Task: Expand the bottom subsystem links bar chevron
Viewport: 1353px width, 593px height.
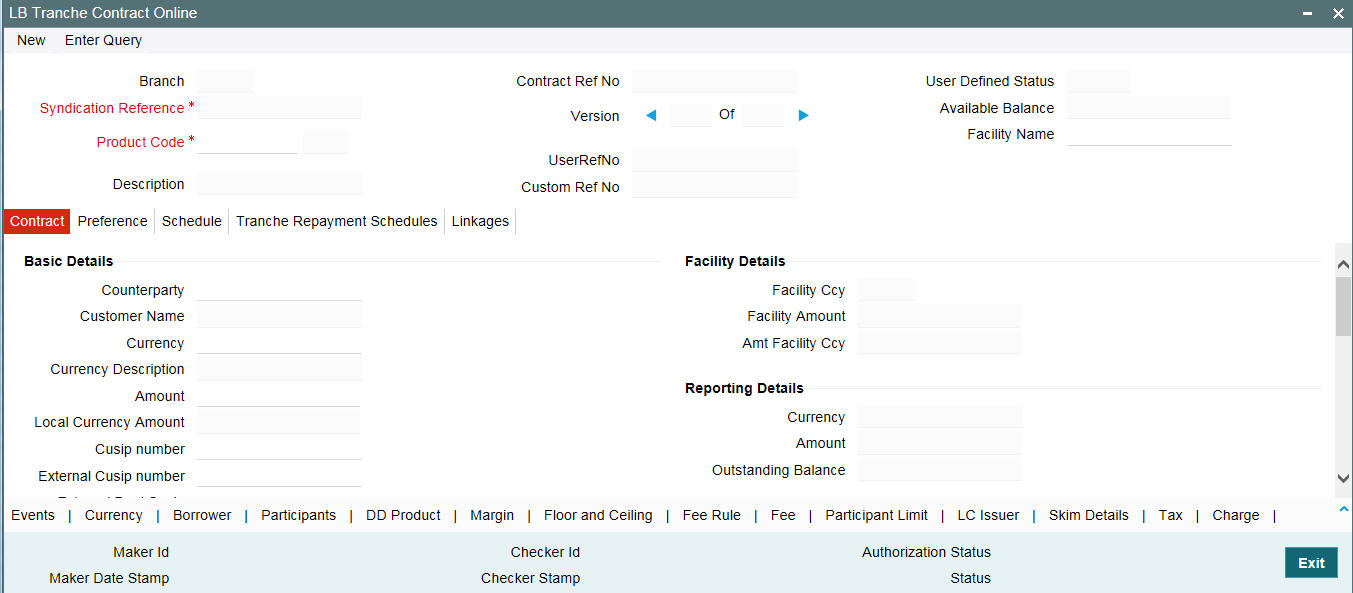Action: [1343, 509]
